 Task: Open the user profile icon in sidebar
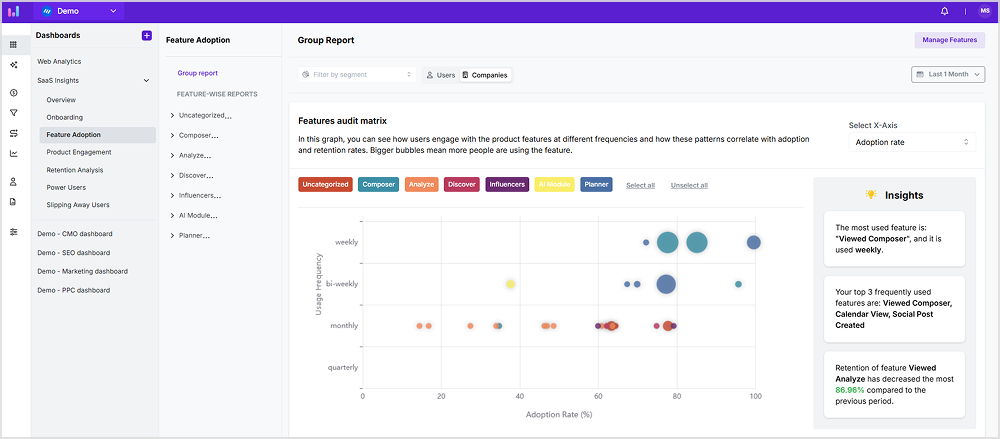pos(13,182)
